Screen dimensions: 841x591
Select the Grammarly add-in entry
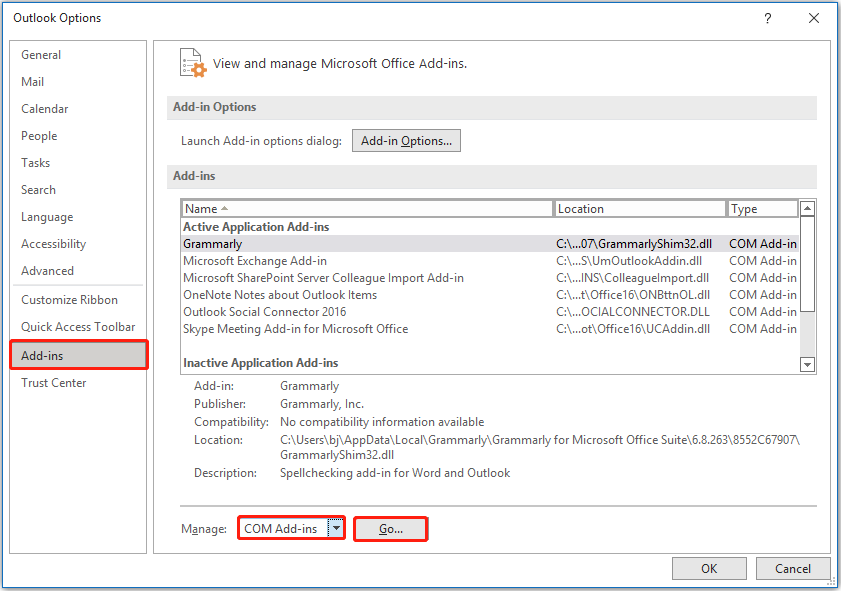(300, 243)
